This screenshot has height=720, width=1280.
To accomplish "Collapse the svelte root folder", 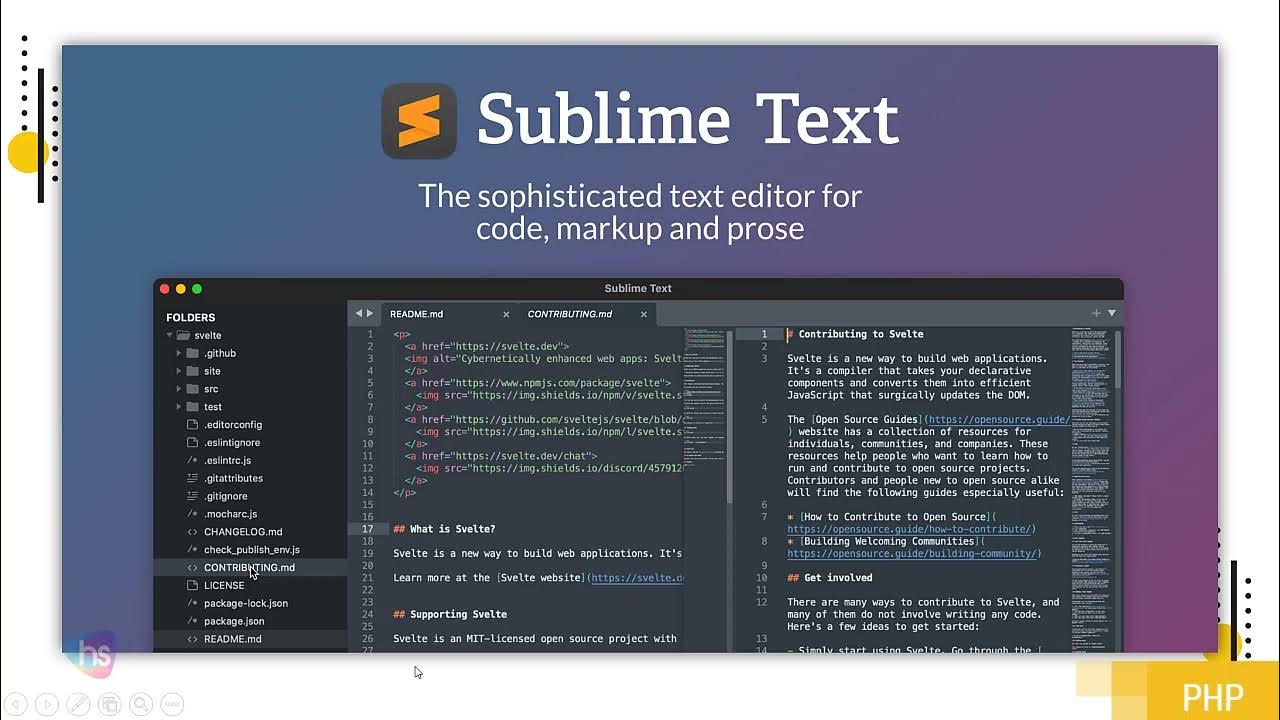I will point(170,335).
